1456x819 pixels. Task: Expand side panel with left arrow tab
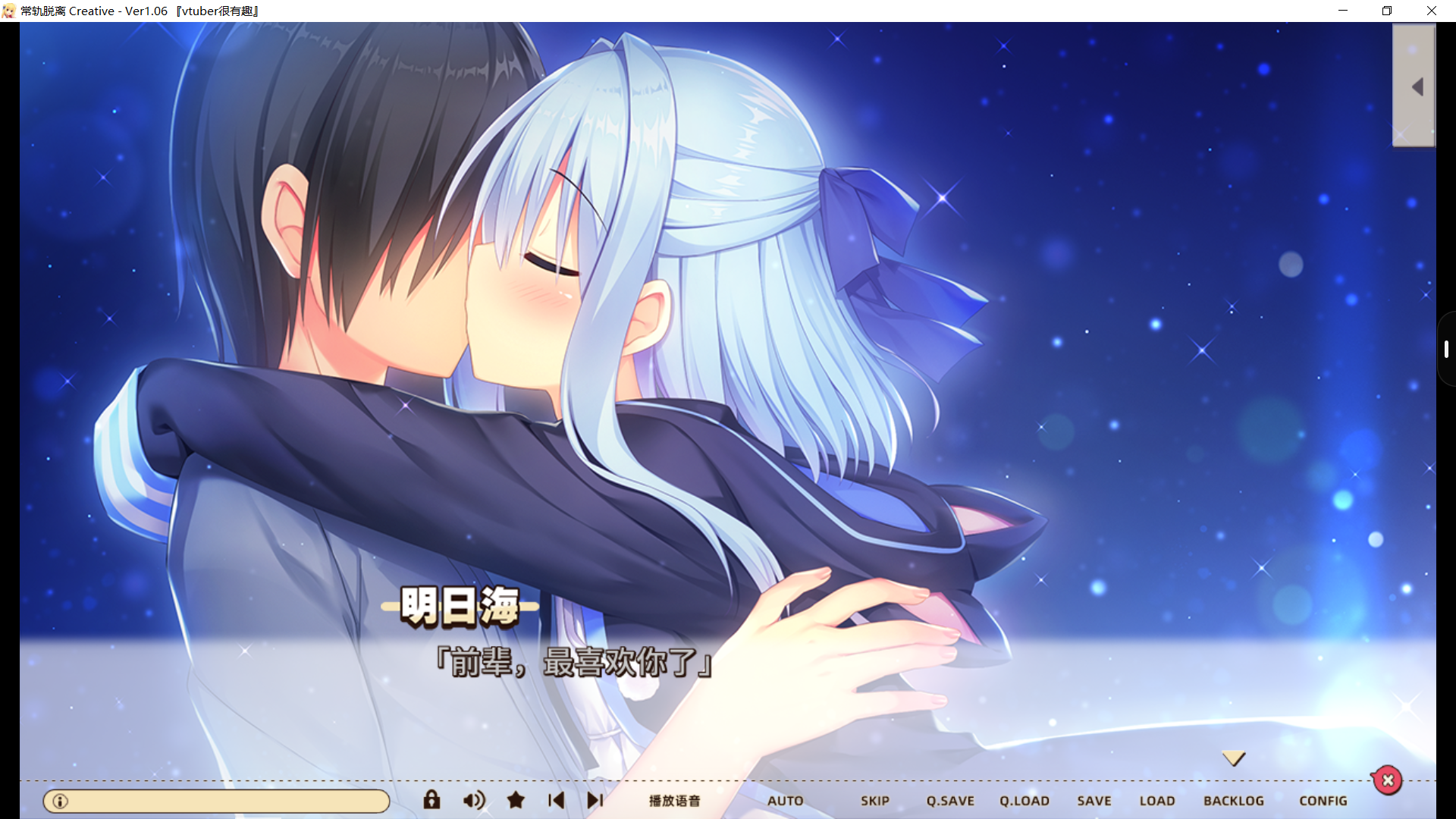tap(1414, 86)
